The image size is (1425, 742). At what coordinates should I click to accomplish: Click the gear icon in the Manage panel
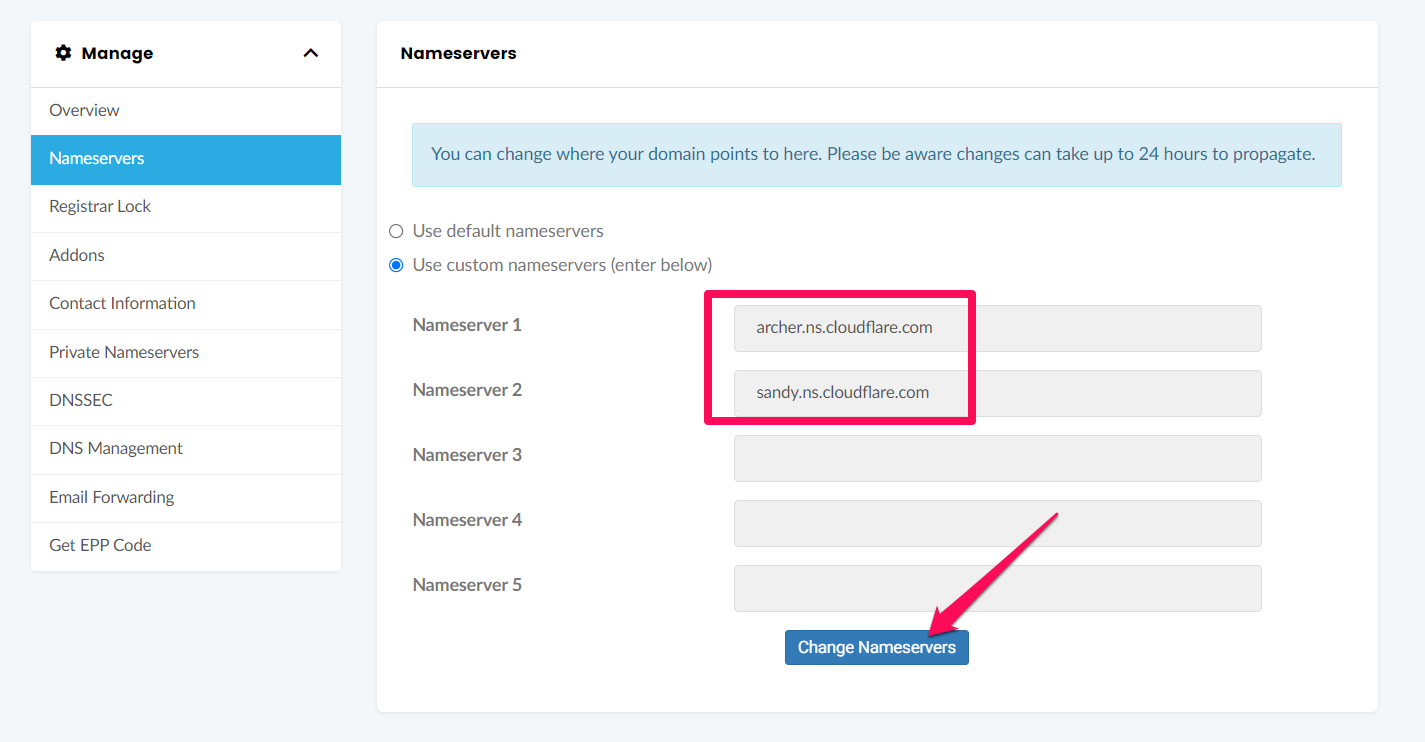click(x=64, y=53)
